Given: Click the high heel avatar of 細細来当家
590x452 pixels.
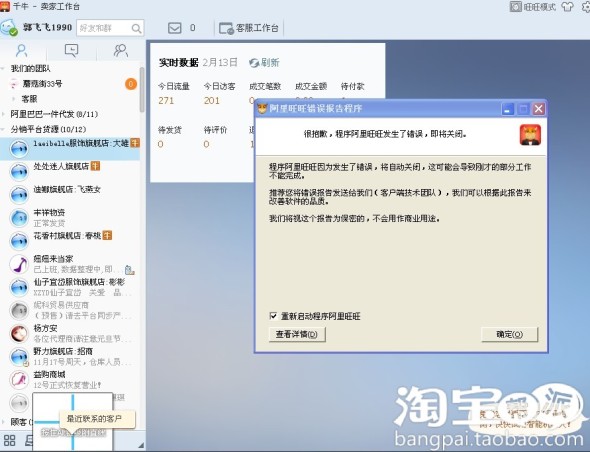Looking at the screenshot, I should click(x=19, y=264).
